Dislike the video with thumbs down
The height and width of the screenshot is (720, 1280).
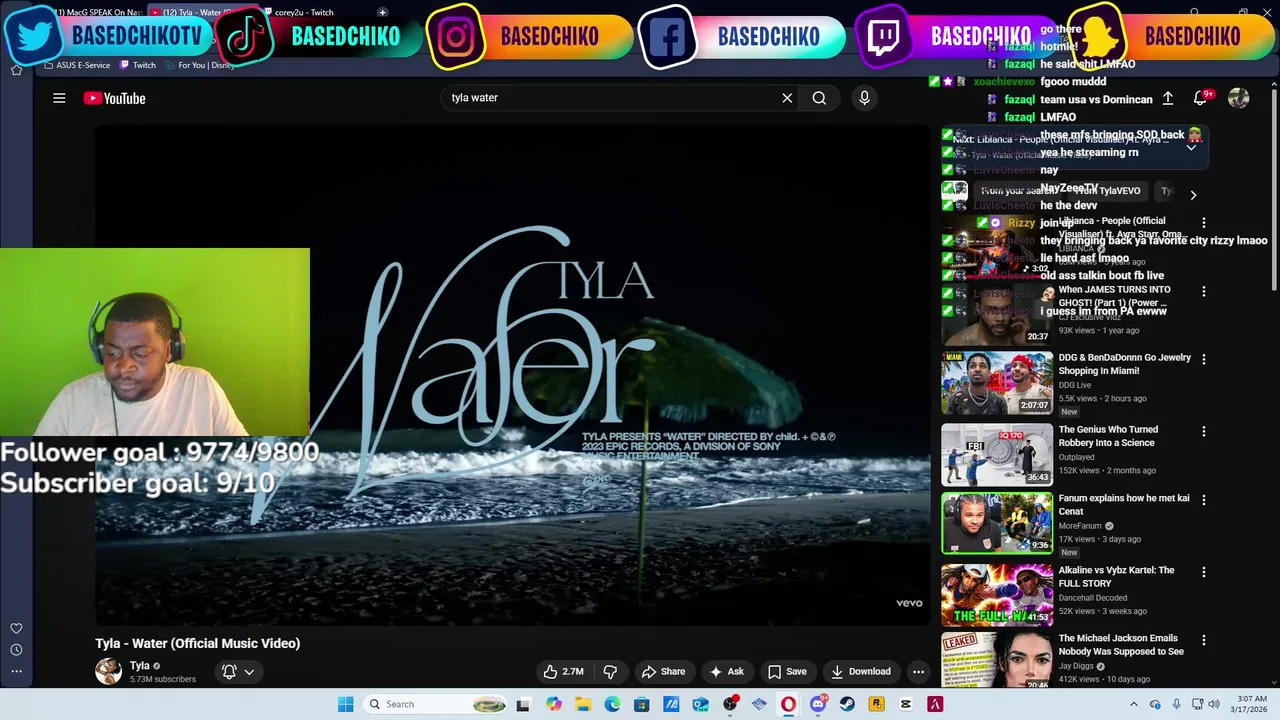tap(610, 672)
